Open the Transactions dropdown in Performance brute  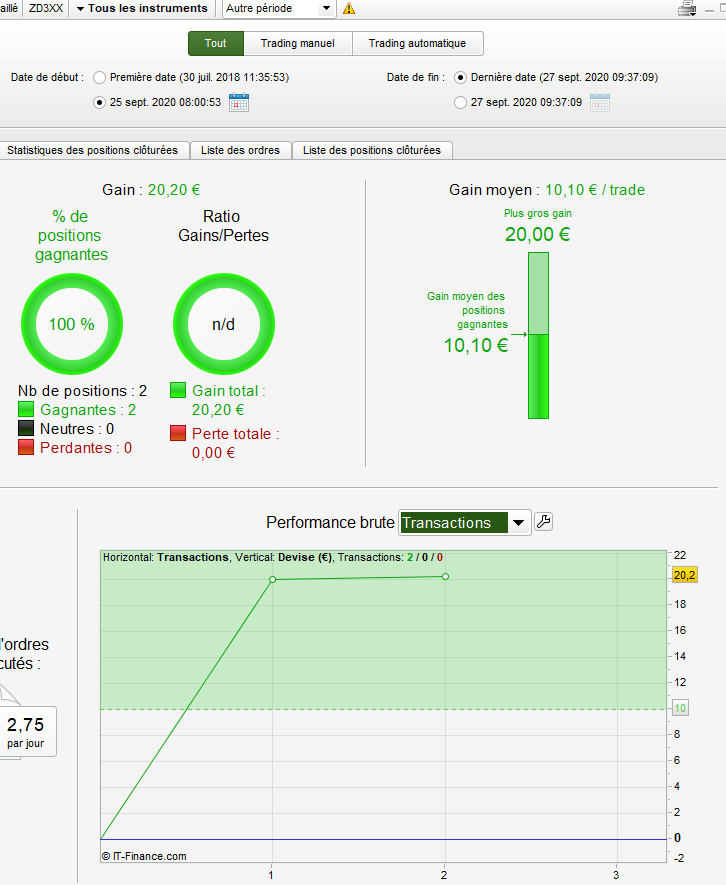pyautogui.click(x=465, y=523)
